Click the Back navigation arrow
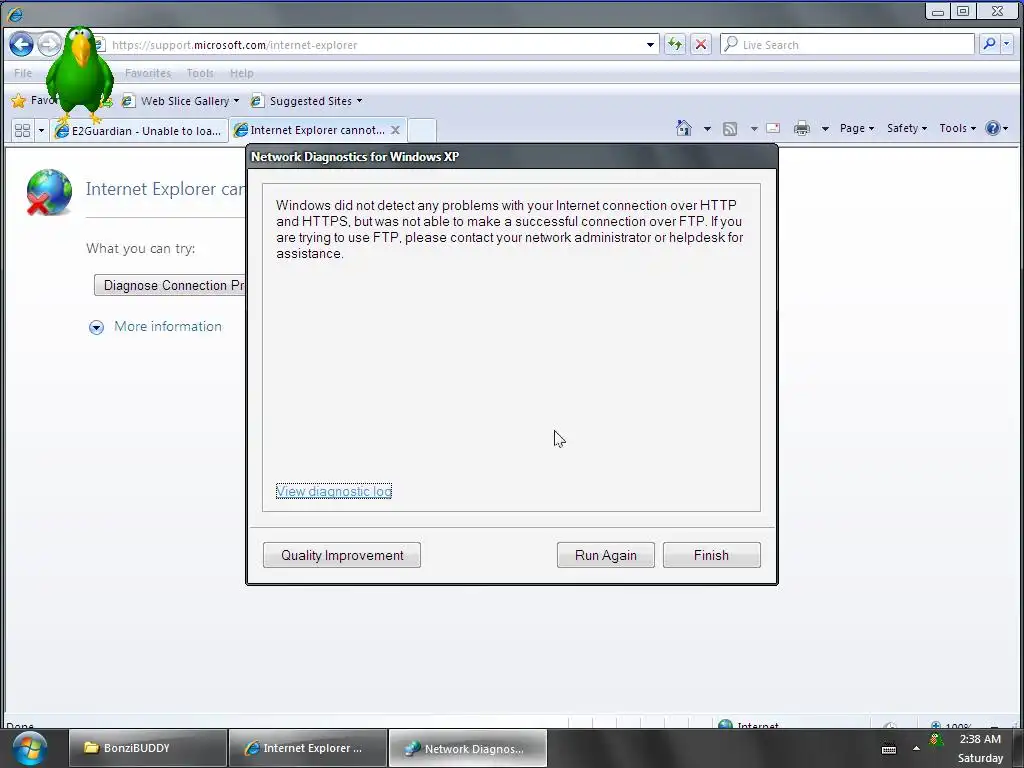The image size is (1024, 768). tap(21, 44)
